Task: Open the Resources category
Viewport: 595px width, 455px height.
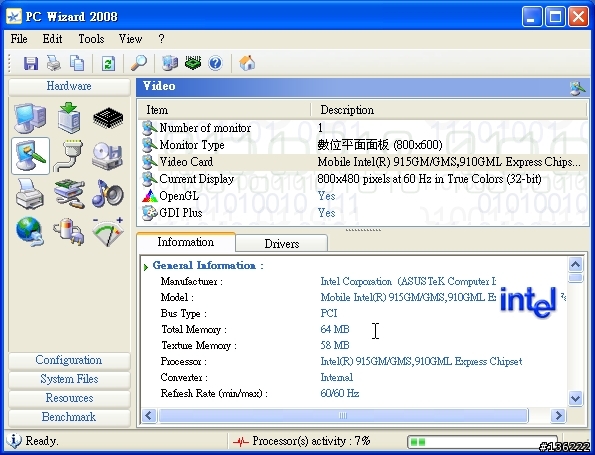Action: click(69, 398)
